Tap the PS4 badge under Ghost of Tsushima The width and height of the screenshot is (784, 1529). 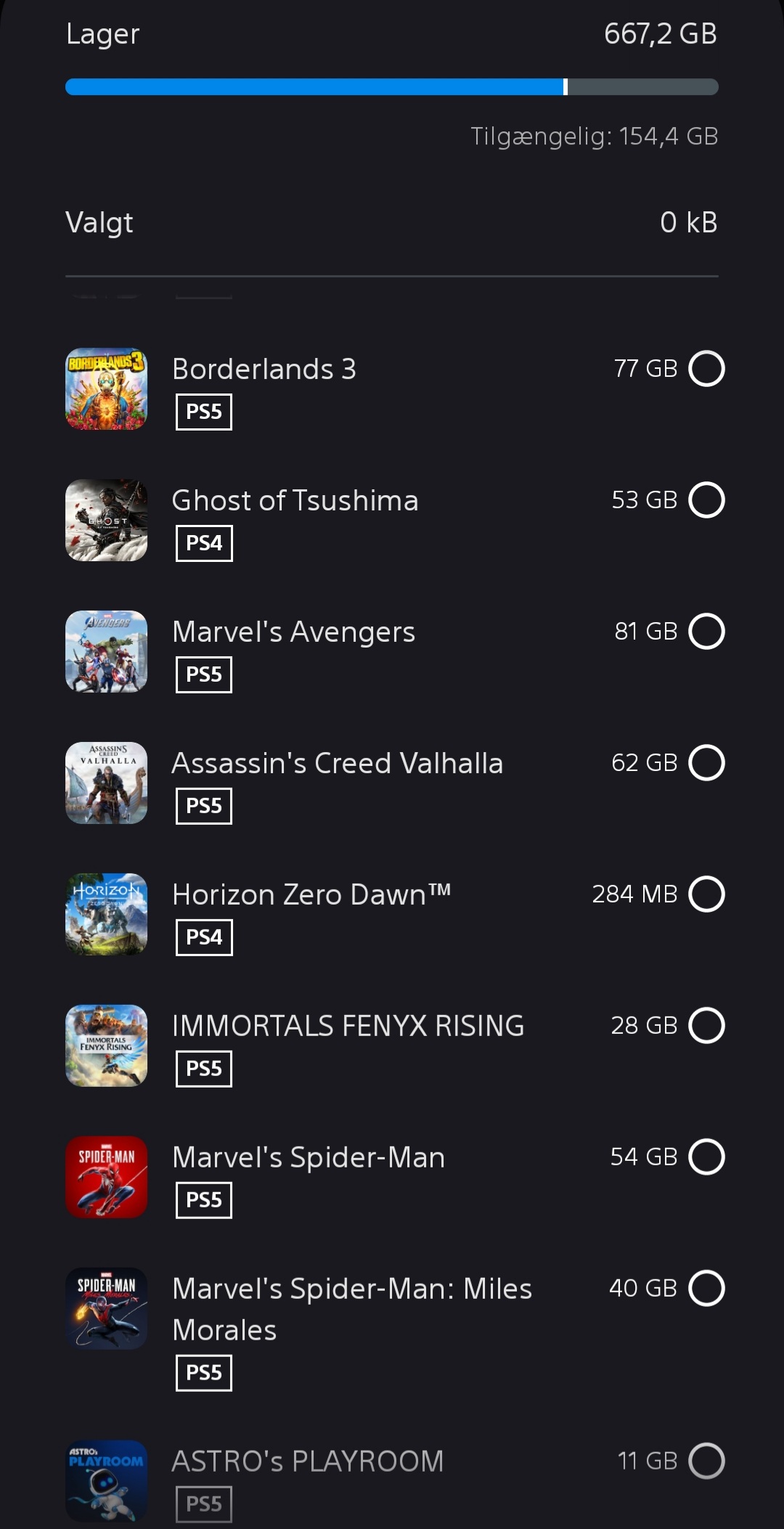pos(204,543)
